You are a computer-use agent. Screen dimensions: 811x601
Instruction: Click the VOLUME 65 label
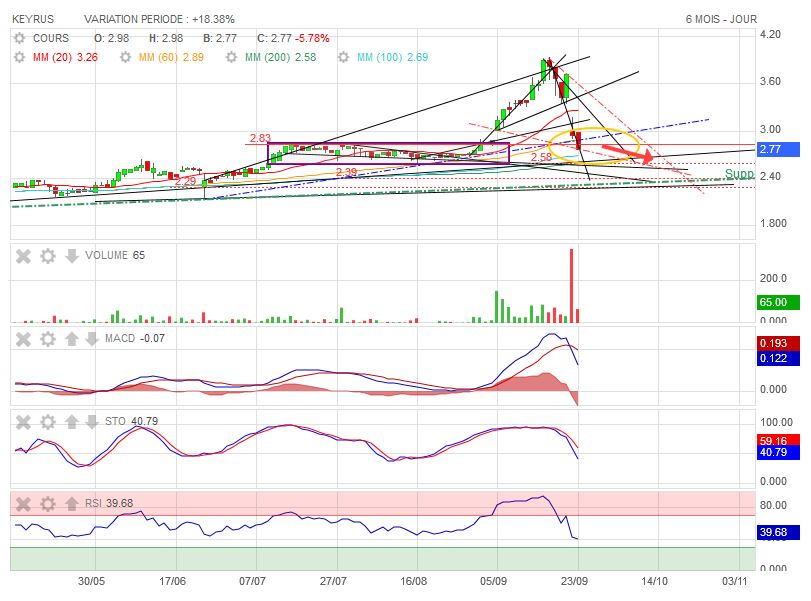115,256
